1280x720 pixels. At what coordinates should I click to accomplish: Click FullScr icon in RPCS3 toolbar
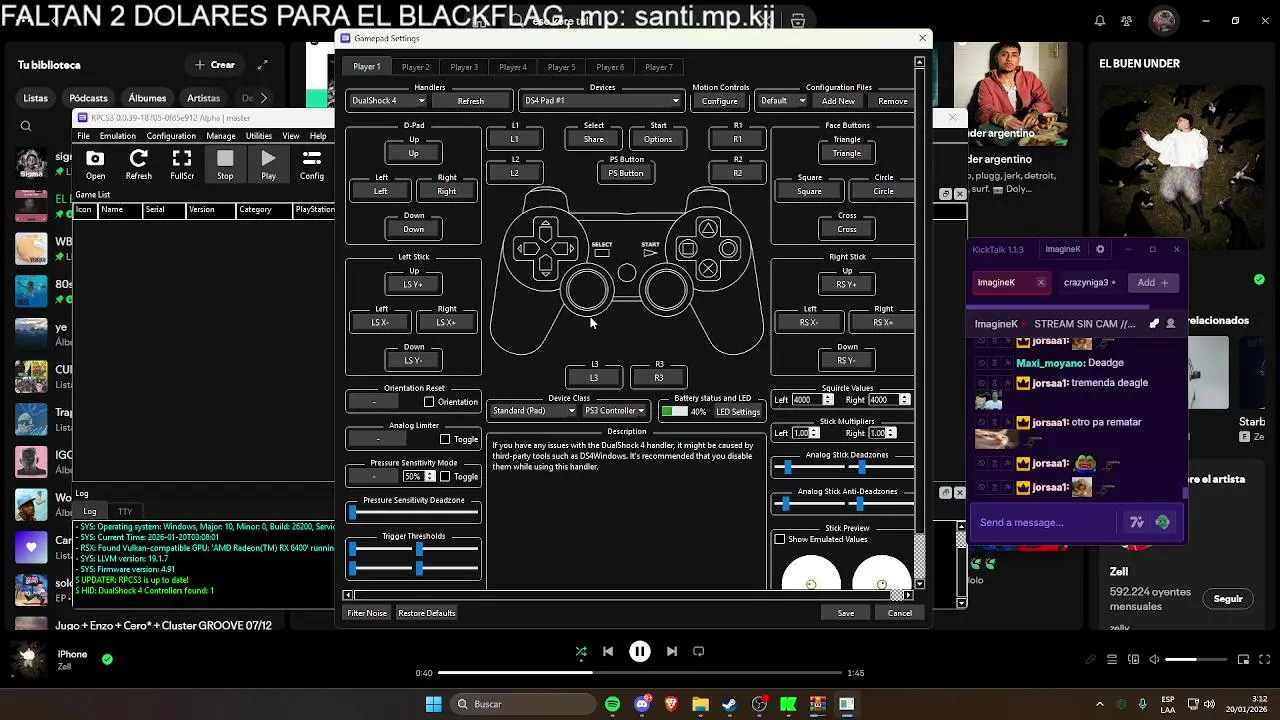(182, 165)
